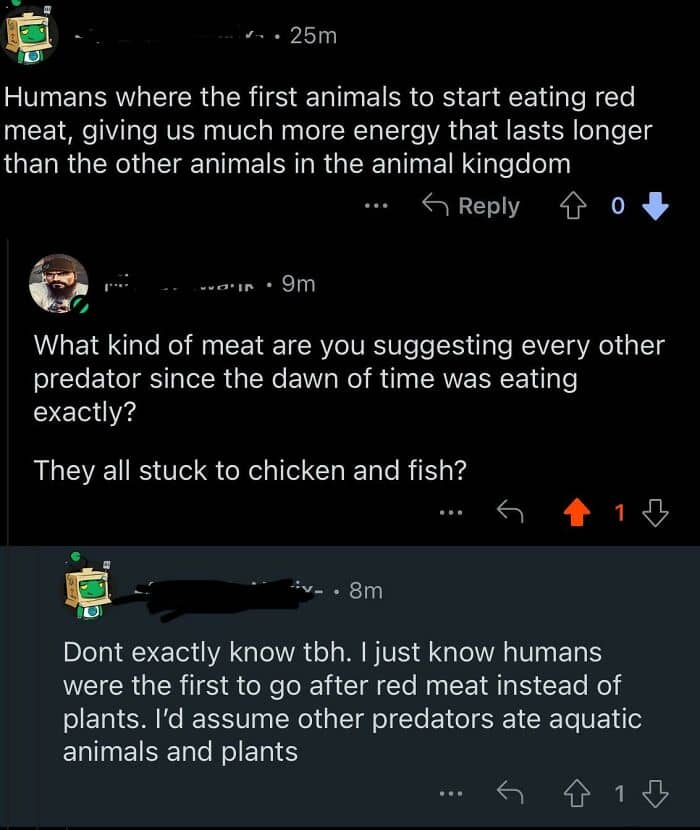Screen dimensions: 700x830
Task: Click the 8m timestamp on the last reply
Action: (x=365, y=590)
